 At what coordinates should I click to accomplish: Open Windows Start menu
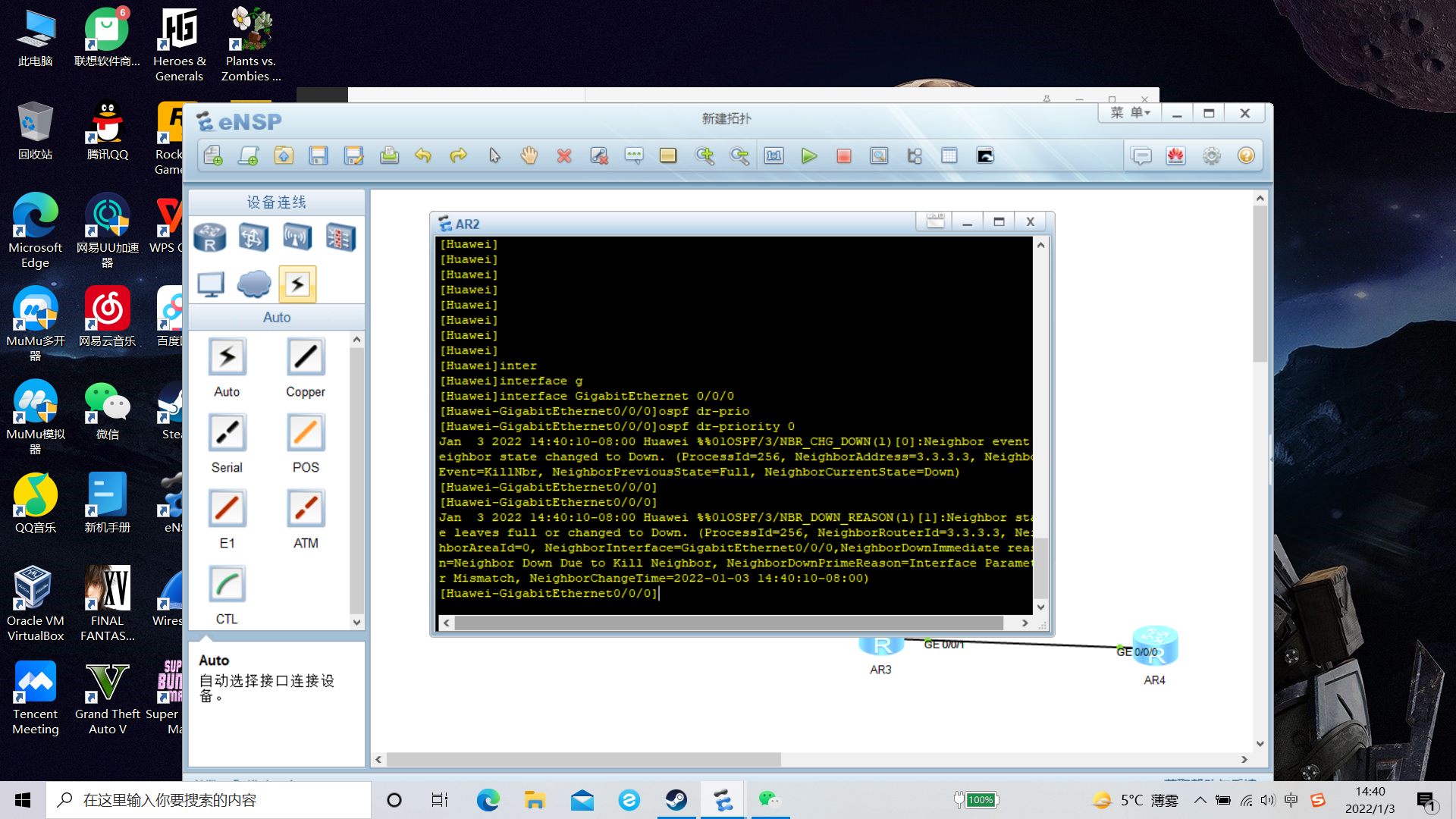[x=23, y=800]
